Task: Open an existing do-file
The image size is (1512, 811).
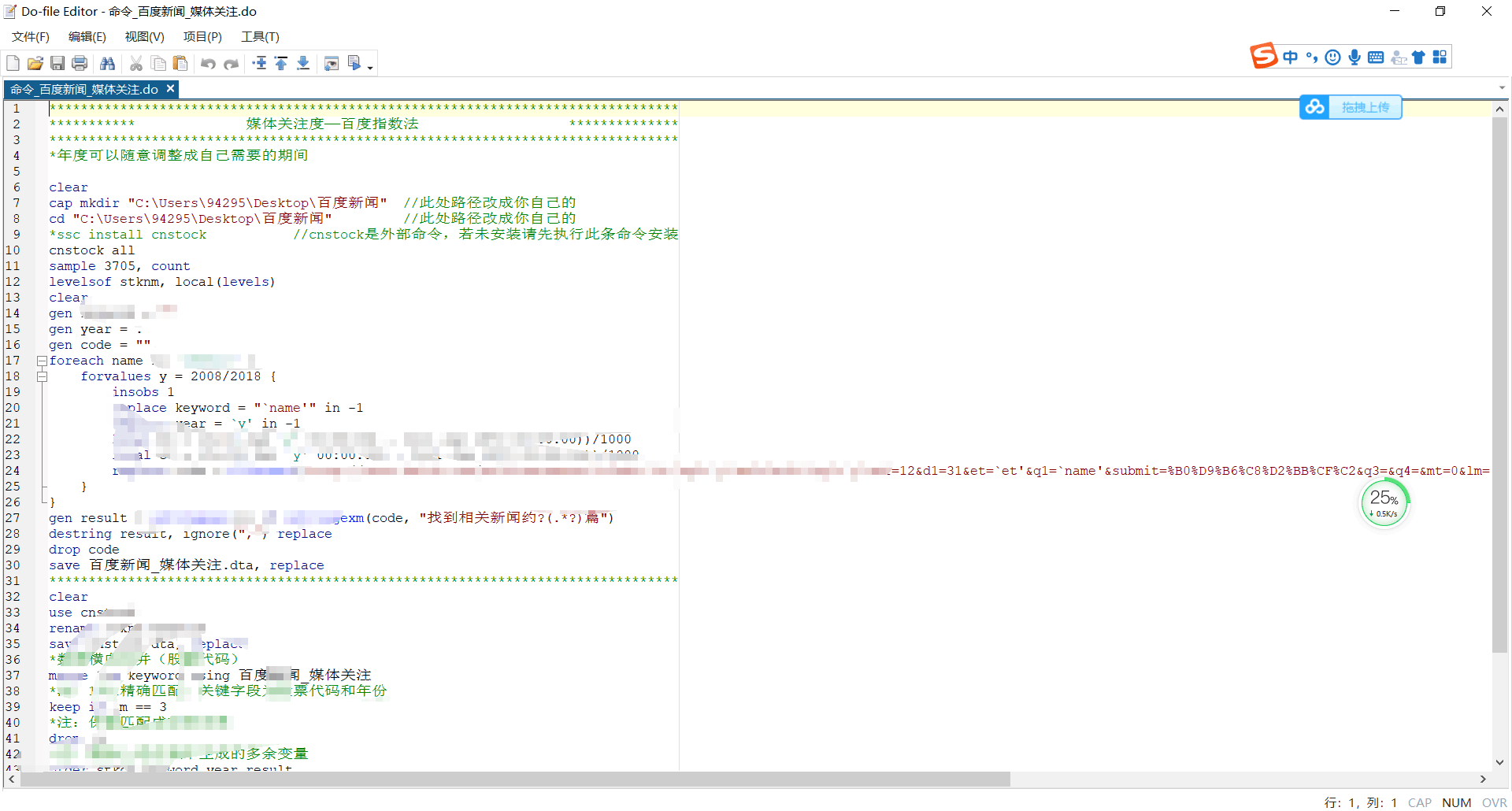Action: 35,63
